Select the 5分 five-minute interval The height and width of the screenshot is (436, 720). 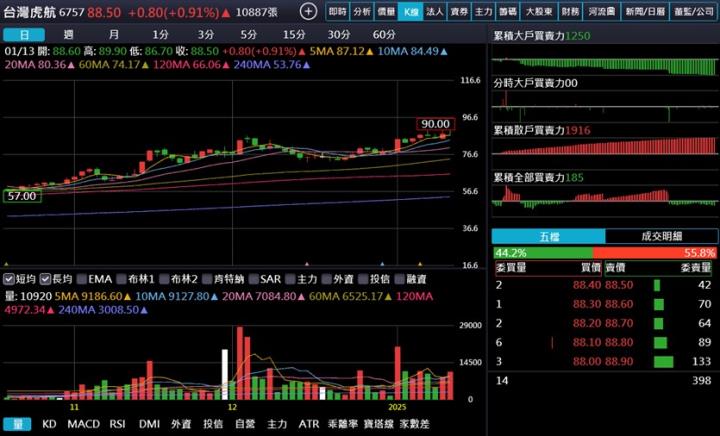coord(248,35)
